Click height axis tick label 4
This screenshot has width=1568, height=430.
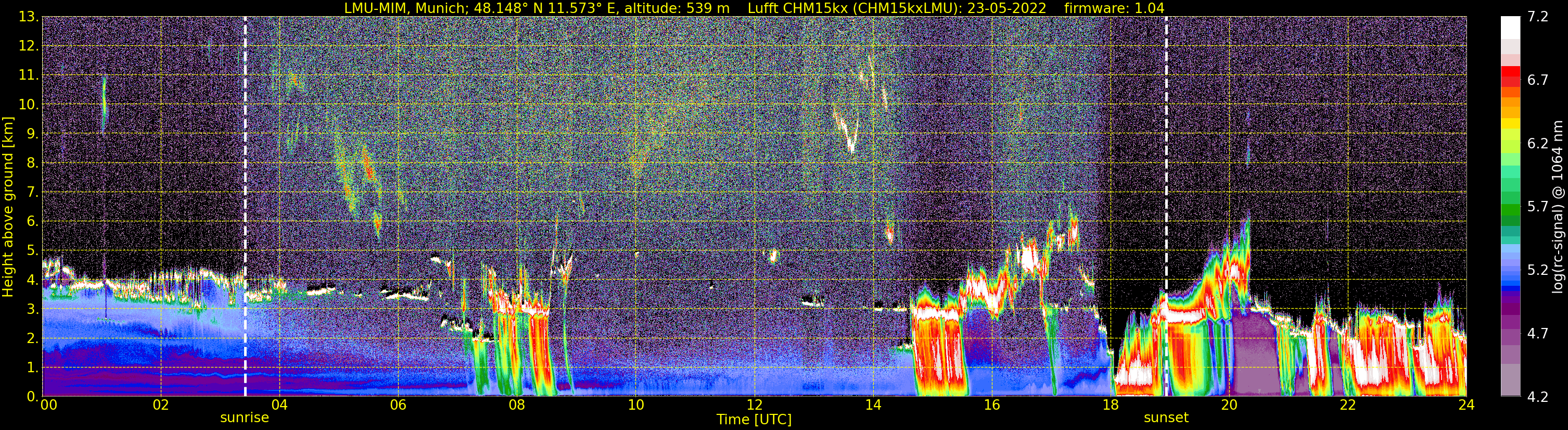click(x=32, y=280)
